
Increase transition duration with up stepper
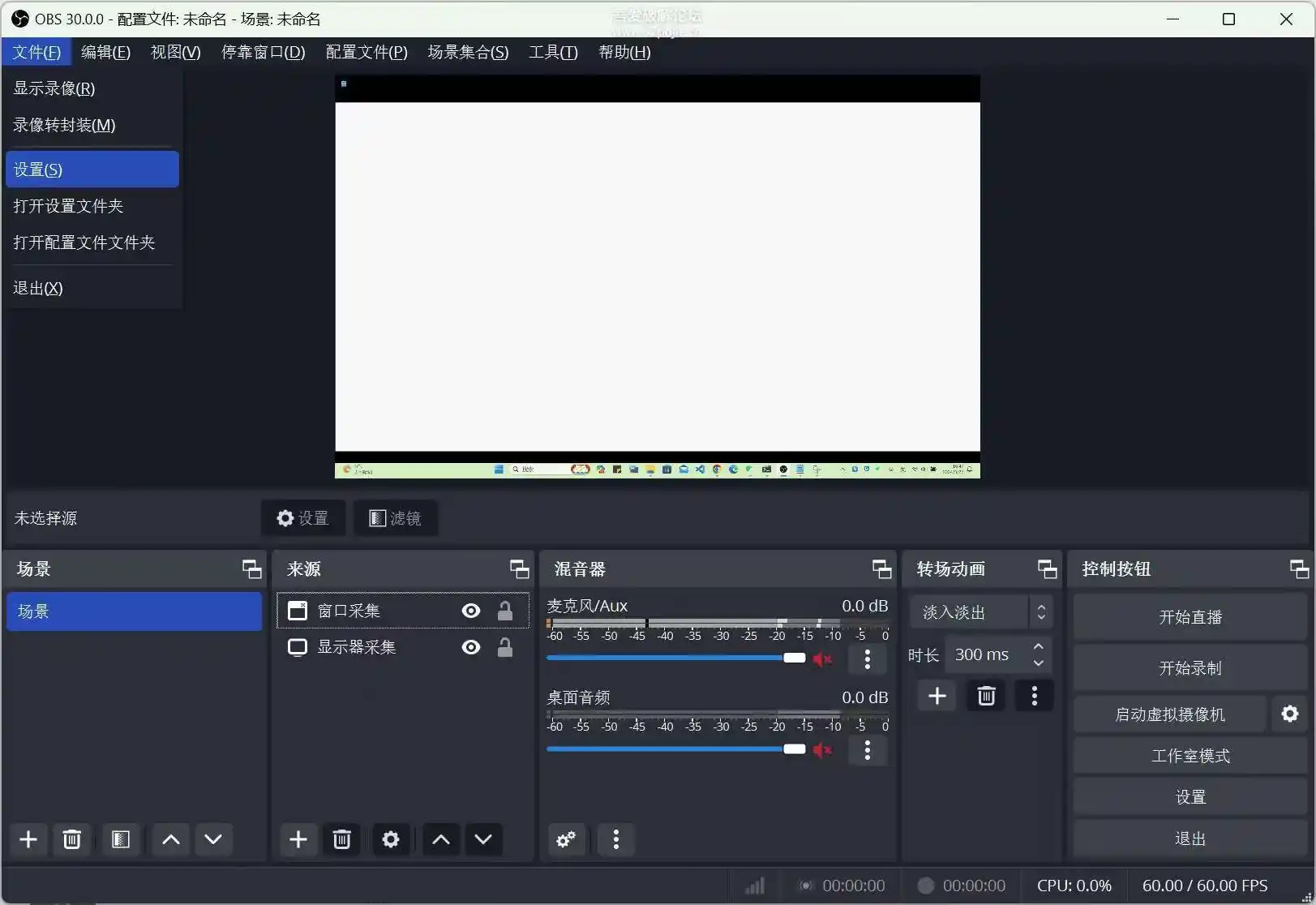pos(1037,646)
